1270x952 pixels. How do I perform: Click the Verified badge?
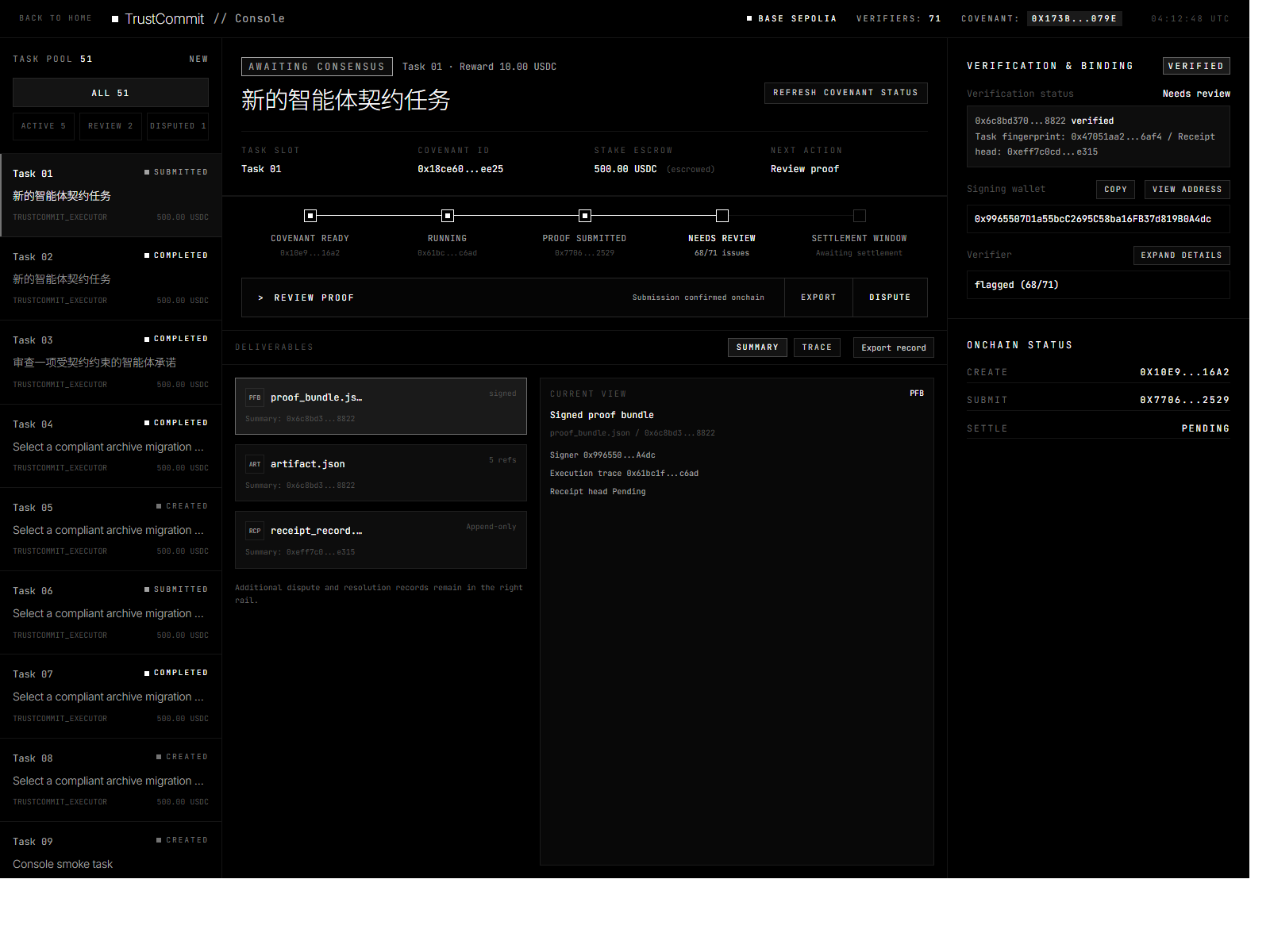click(1196, 66)
